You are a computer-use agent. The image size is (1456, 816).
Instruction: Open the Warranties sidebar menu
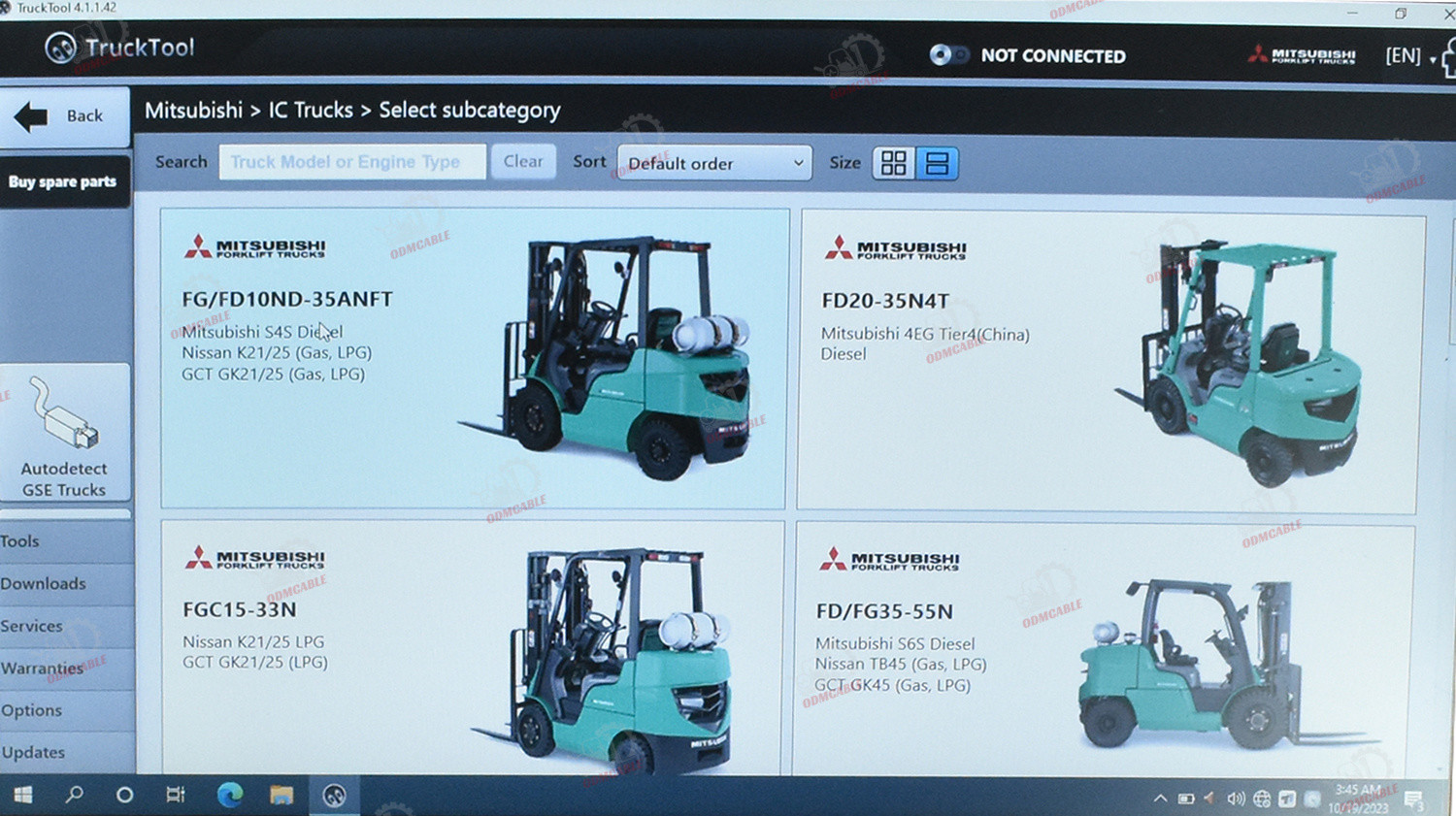click(x=66, y=669)
